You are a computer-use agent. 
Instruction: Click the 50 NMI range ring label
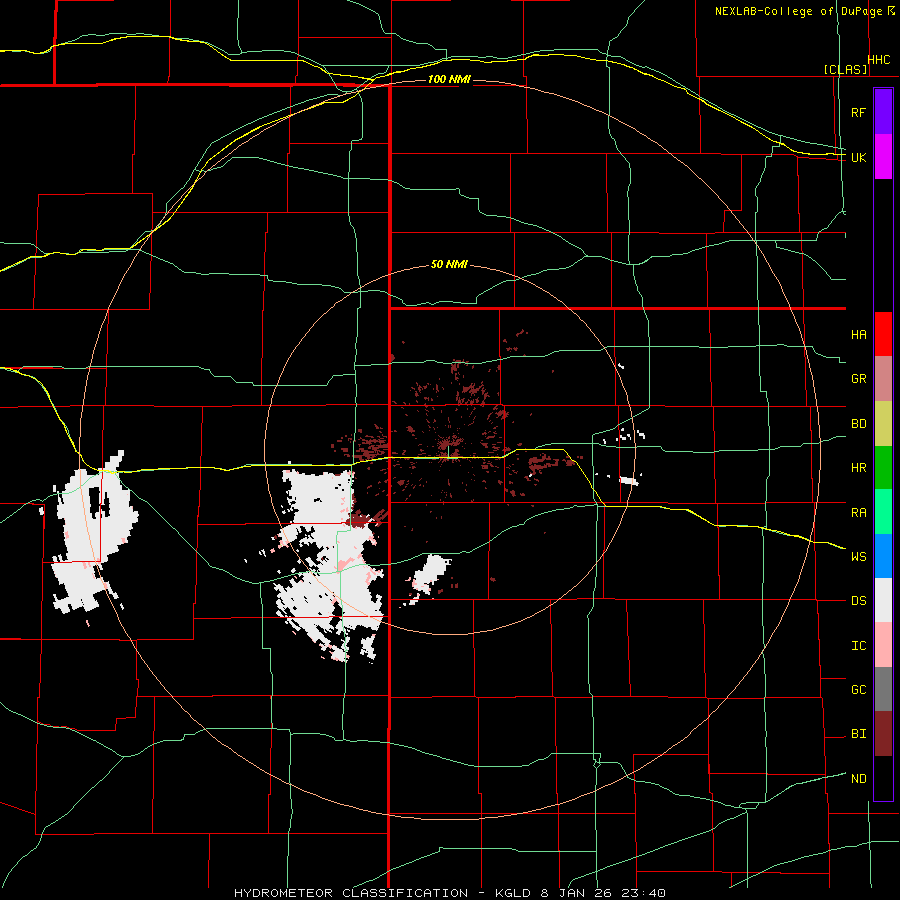tap(449, 265)
